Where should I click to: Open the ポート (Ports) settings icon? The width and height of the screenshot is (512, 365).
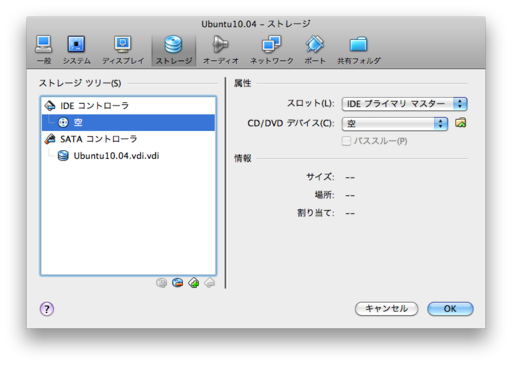click(315, 49)
